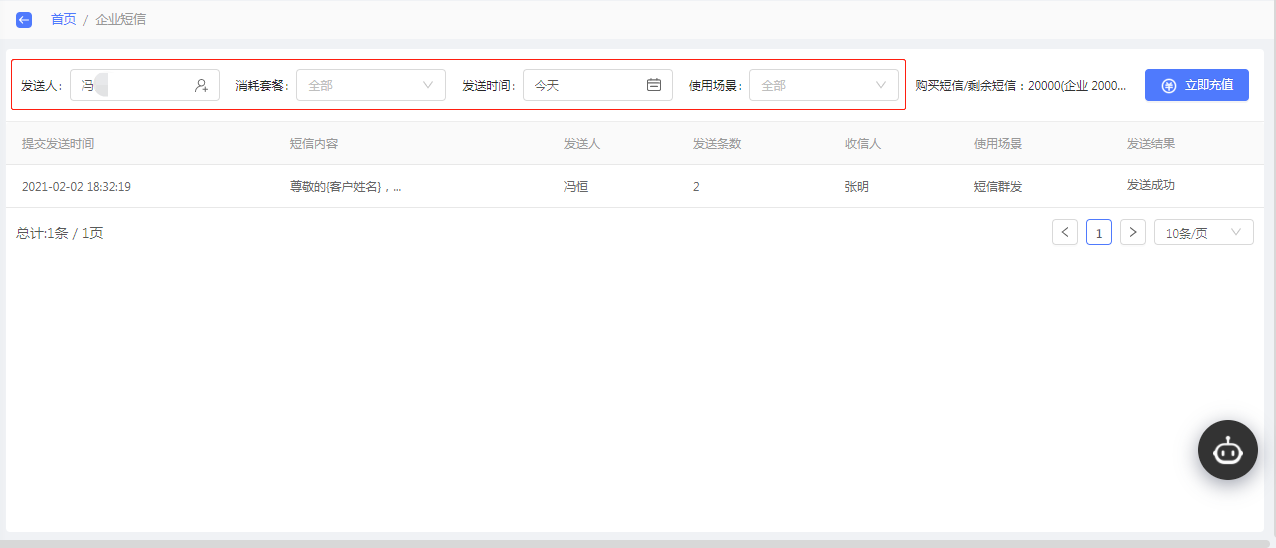Expand the 消耗套餐 dropdown

(371, 85)
